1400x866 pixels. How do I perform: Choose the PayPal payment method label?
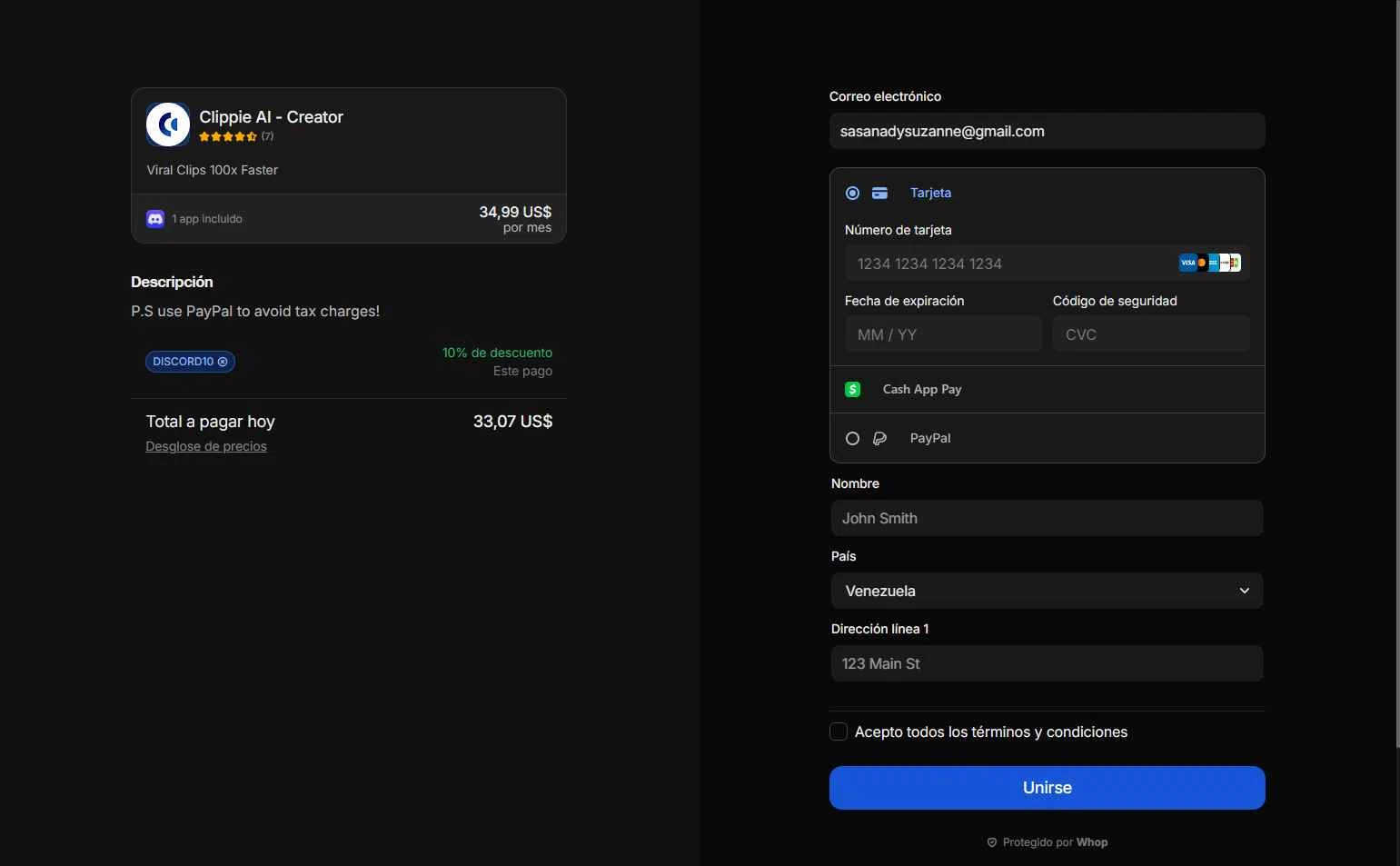coord(930,438)
